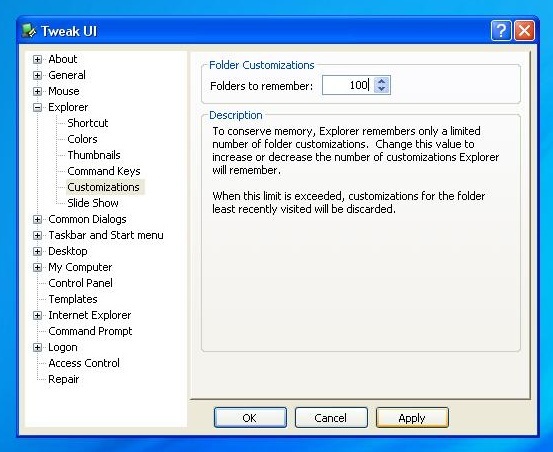The image size is (553, 452).
Task: Select General in the tree
Action: tap(67, 75)
